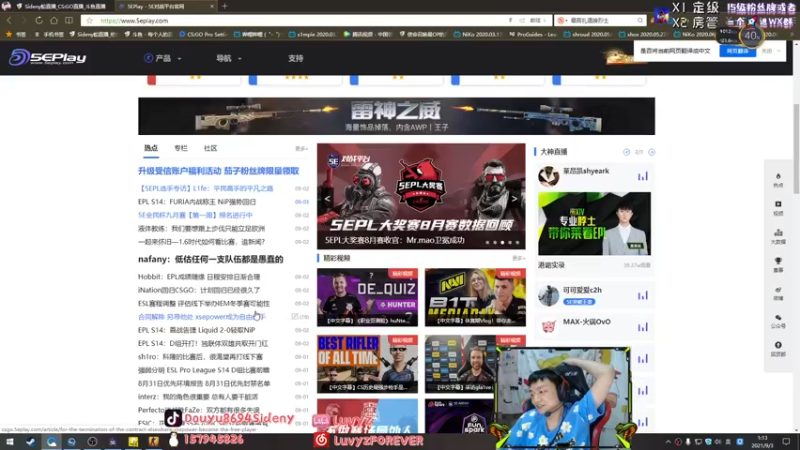Open the notification center in the system tray
Screen dimensions: 800x450
(786, 441)
